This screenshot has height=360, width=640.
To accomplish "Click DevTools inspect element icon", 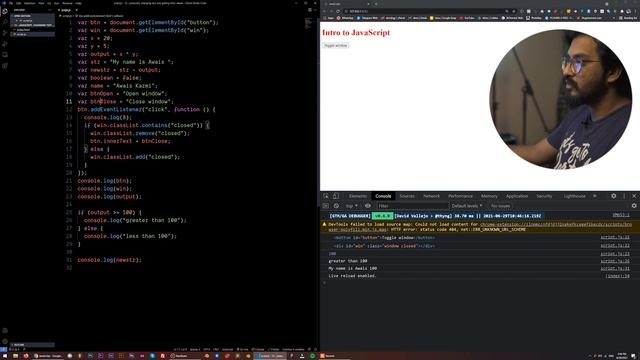I will 326,196.
